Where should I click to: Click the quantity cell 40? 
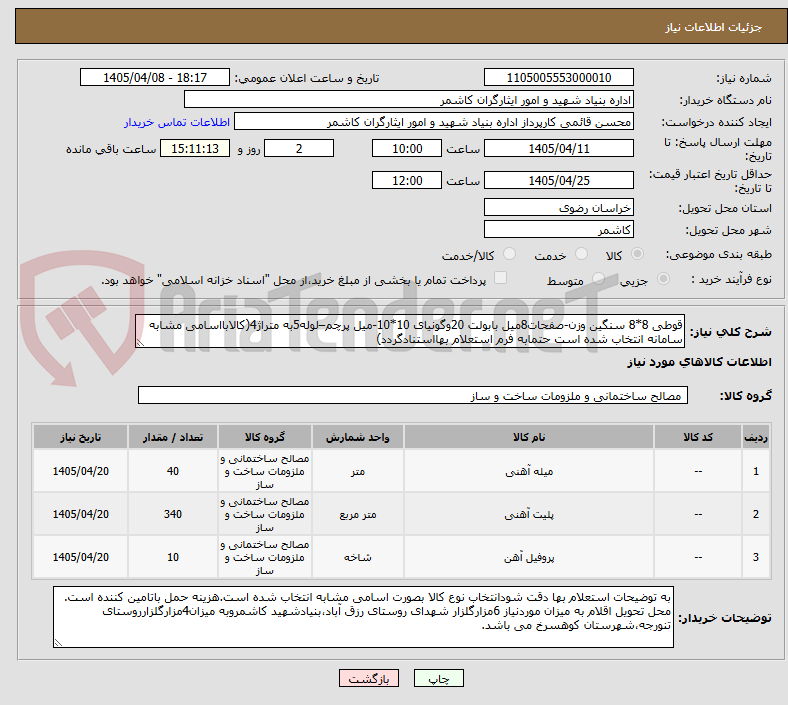tap(172, 471)
